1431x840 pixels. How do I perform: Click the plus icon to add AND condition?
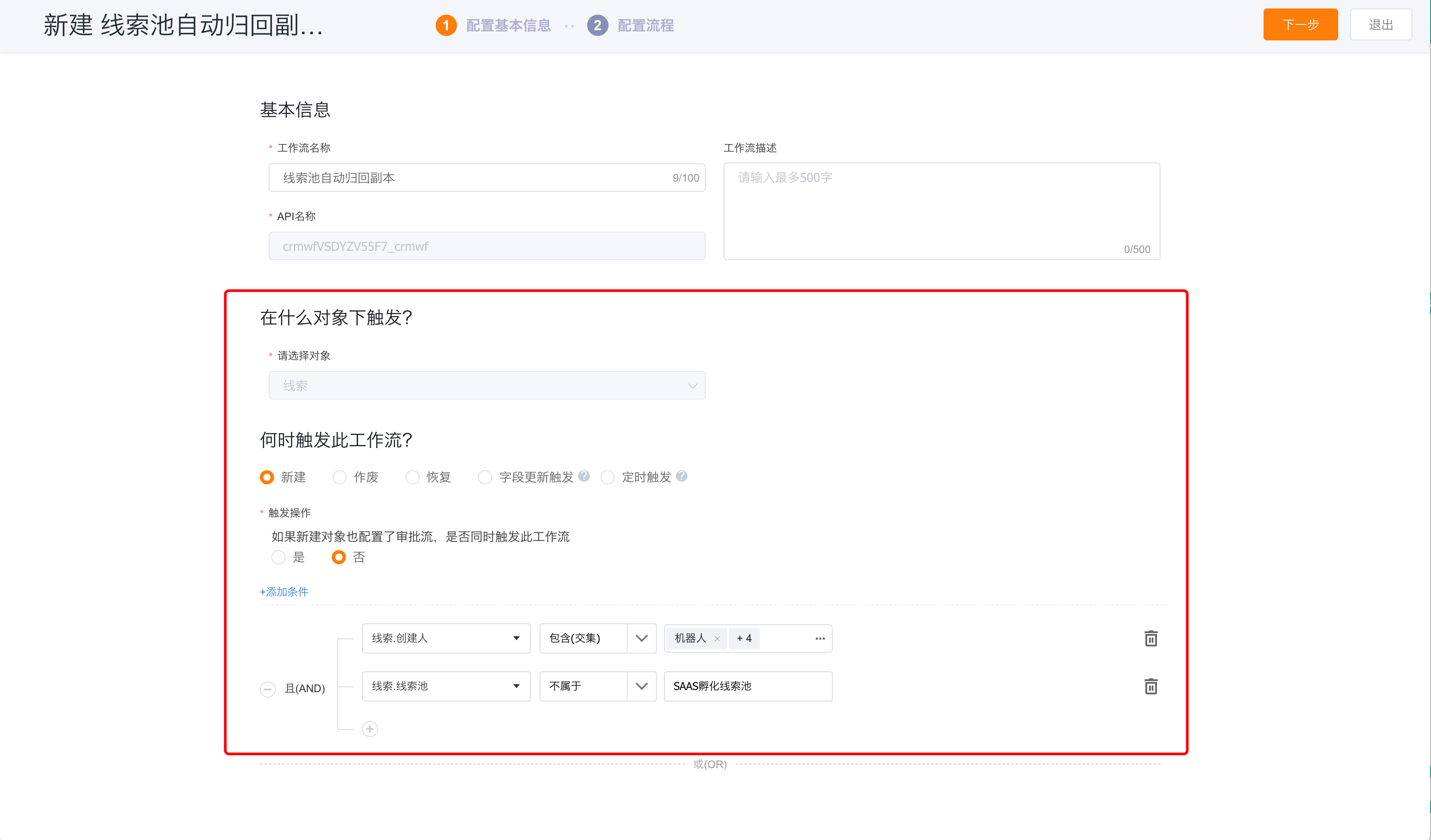(x=370, y=729)
